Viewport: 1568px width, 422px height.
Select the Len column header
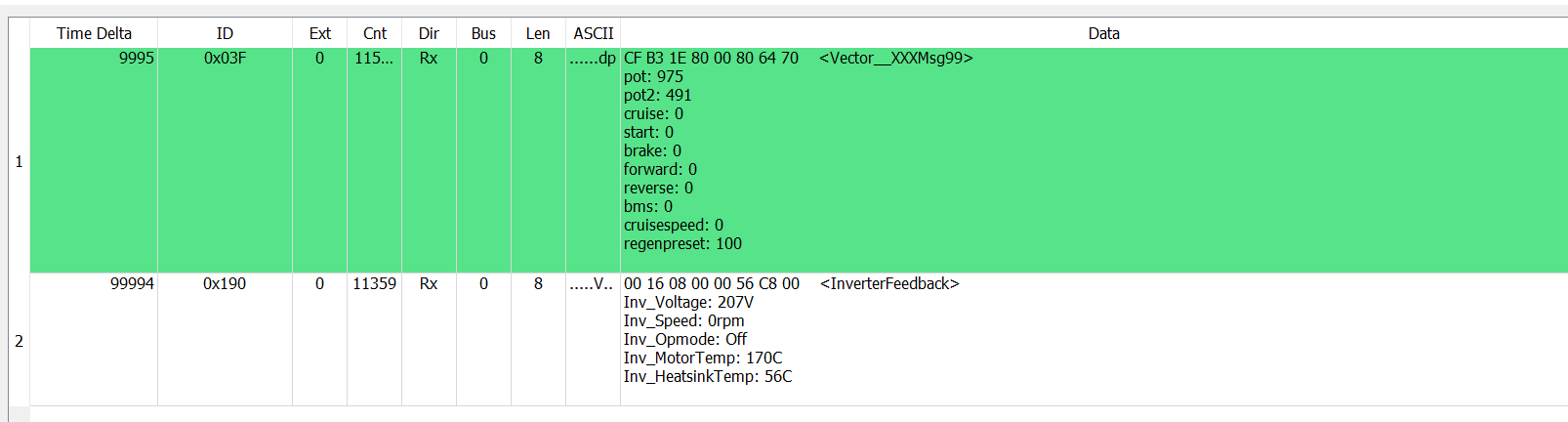click(538, 33)
